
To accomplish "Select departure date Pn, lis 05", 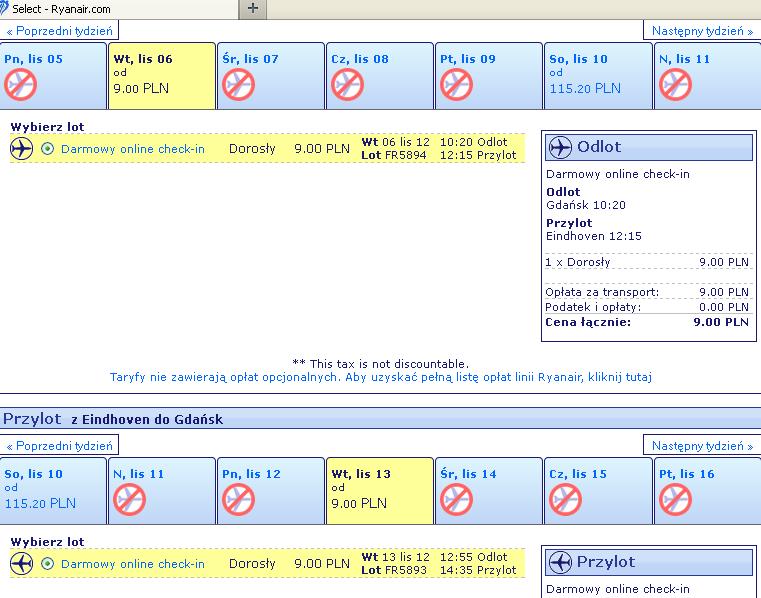I will coord(53,76).
